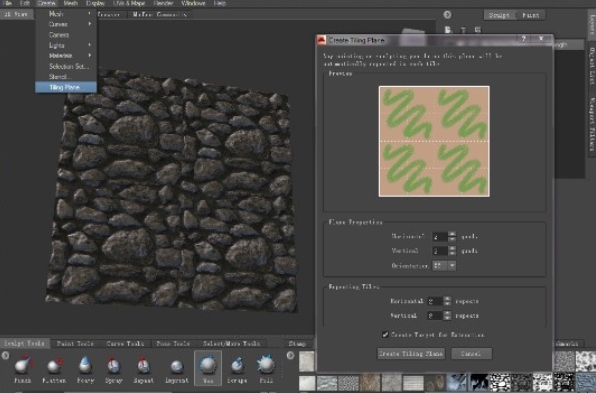Expand the Materials submenu
The height and width of the screenshot is (393, 596).
66,55
